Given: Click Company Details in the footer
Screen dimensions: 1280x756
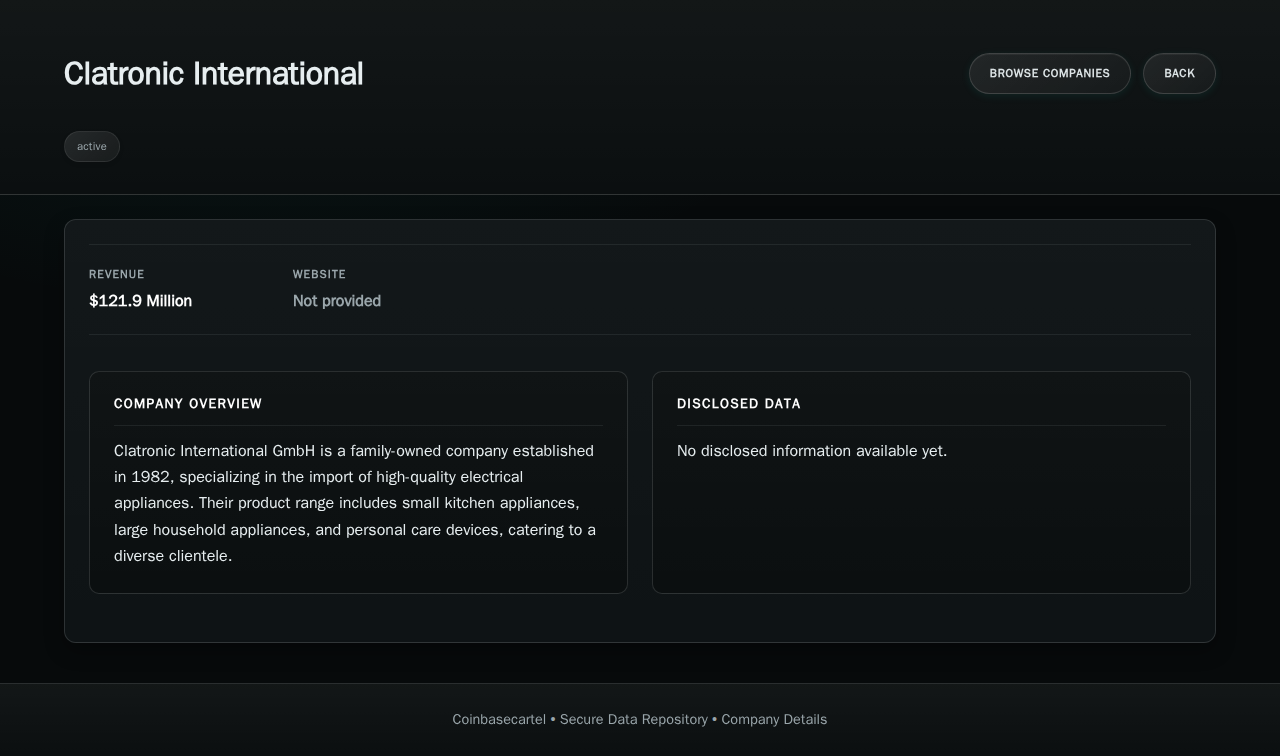Looking at the screenshot, I should pyautogui.click(x=774, y=720).
